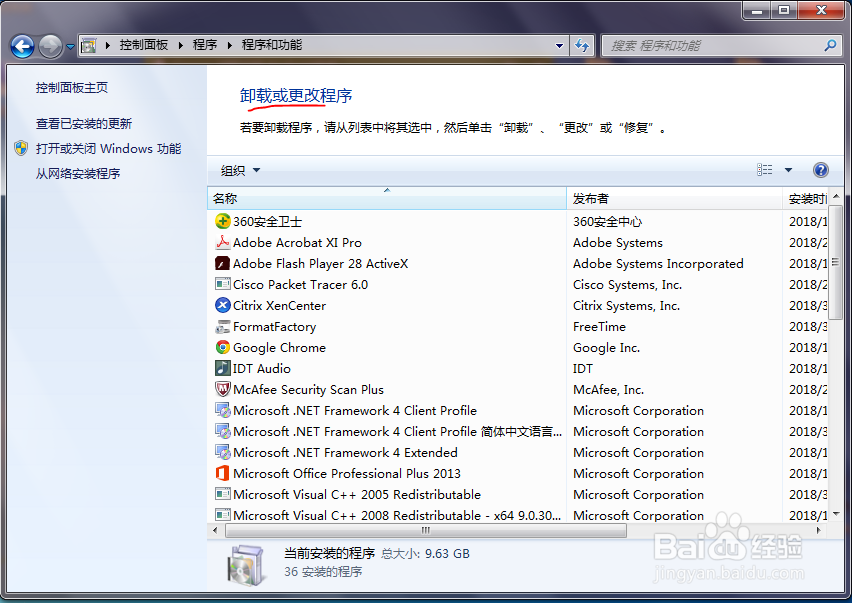The width and height of the screenshot is (852, 603).
Task: Click the vertical scrollbar thumb
Action: 836,262
